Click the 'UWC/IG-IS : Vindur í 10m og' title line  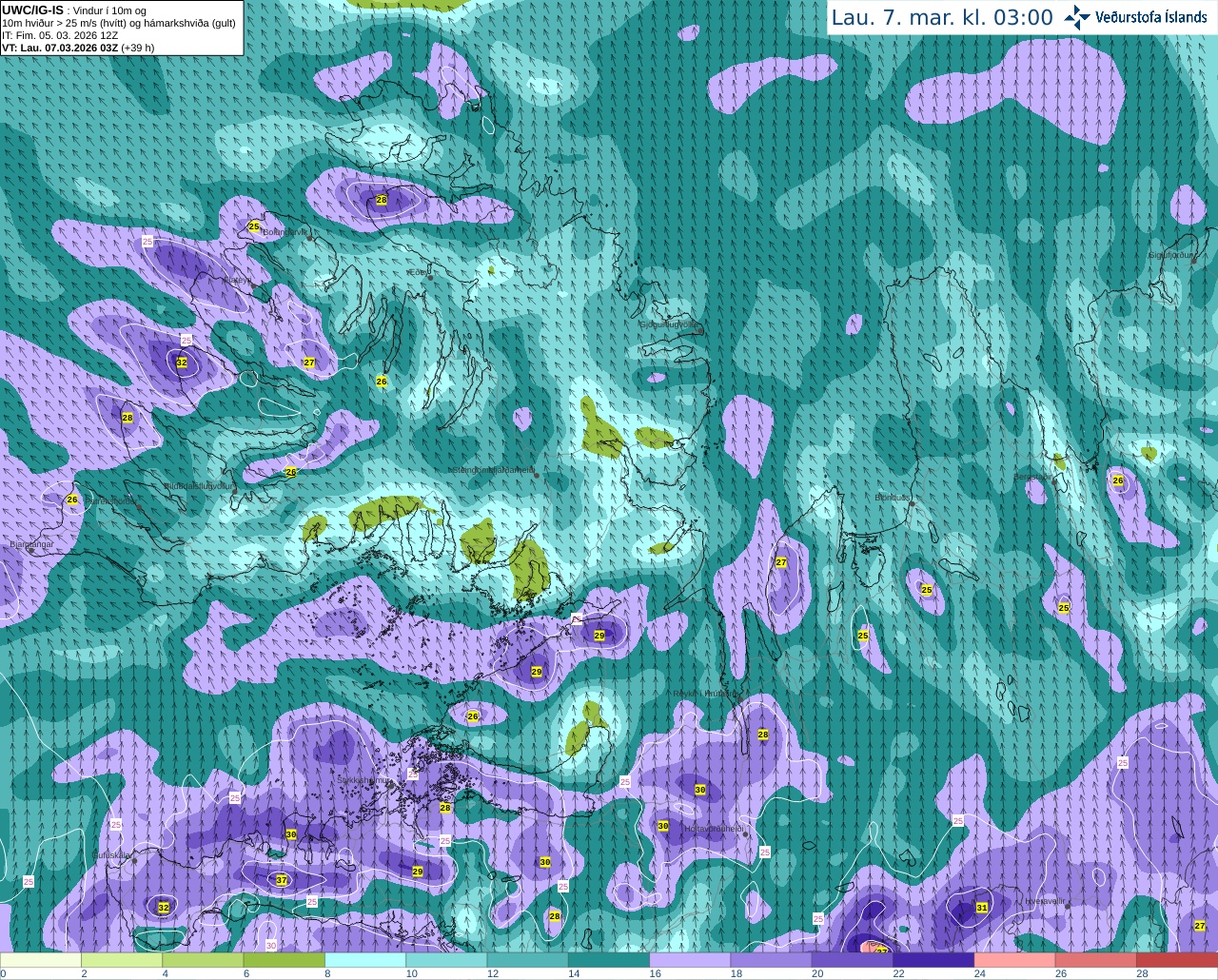74,10
